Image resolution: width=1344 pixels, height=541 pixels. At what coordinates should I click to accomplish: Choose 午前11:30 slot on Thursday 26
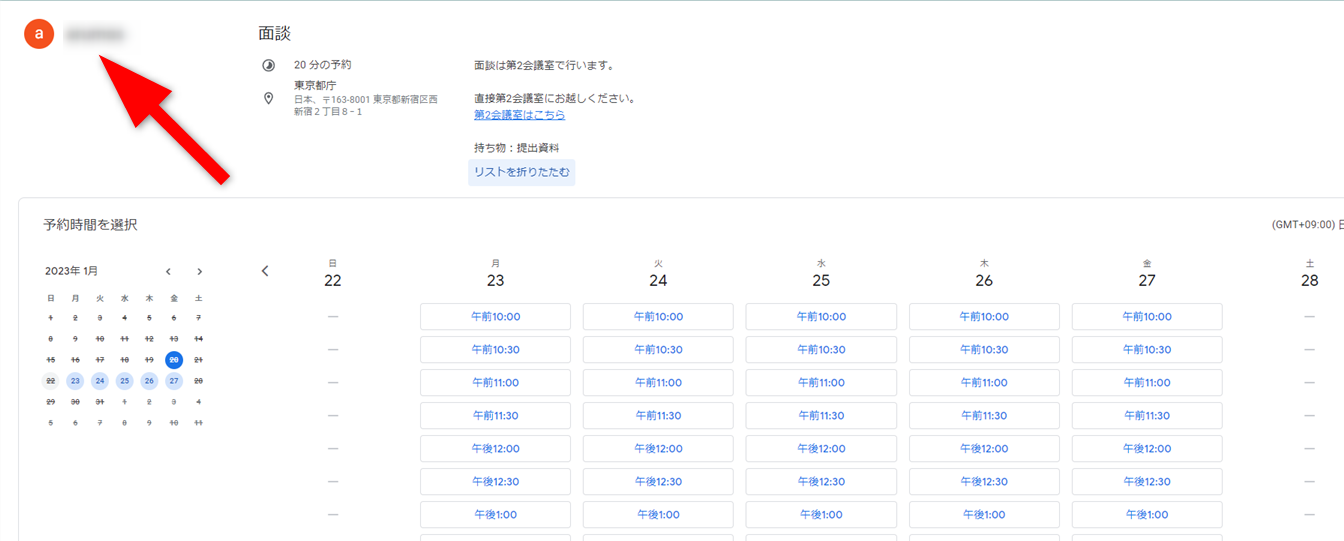984,416
